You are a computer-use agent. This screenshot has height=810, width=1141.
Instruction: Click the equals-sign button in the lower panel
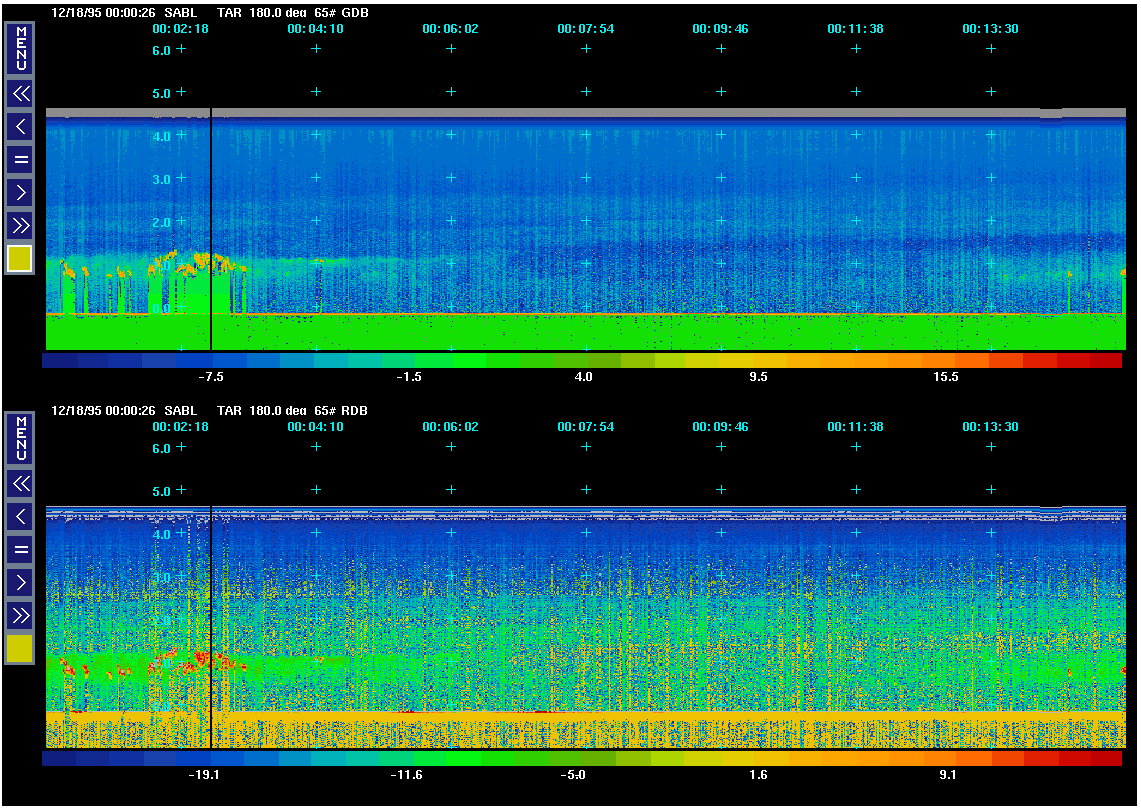point(20,549)
